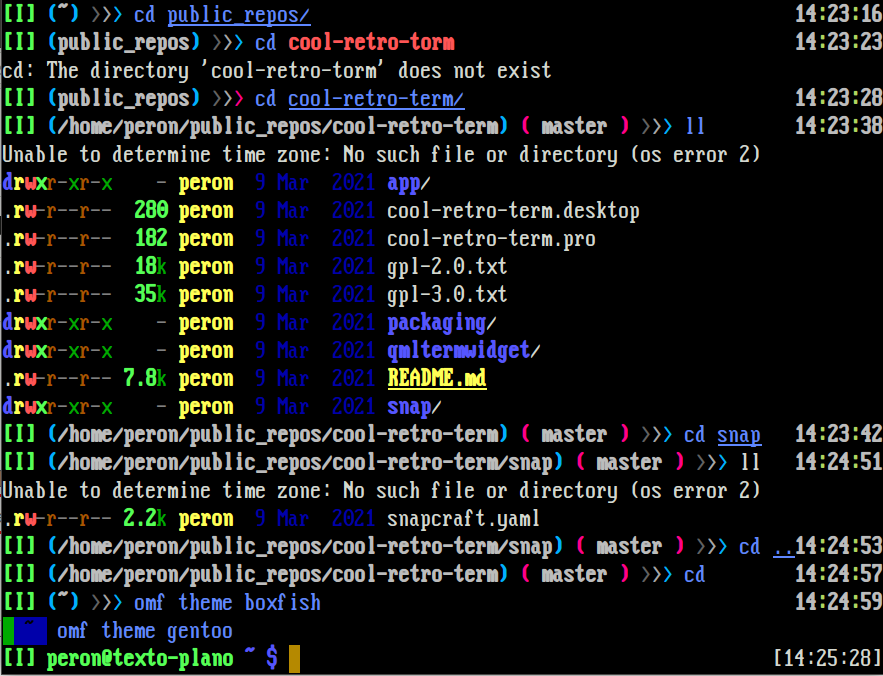
Task: Click the underlined snap argument after cd
Action: 739,435
